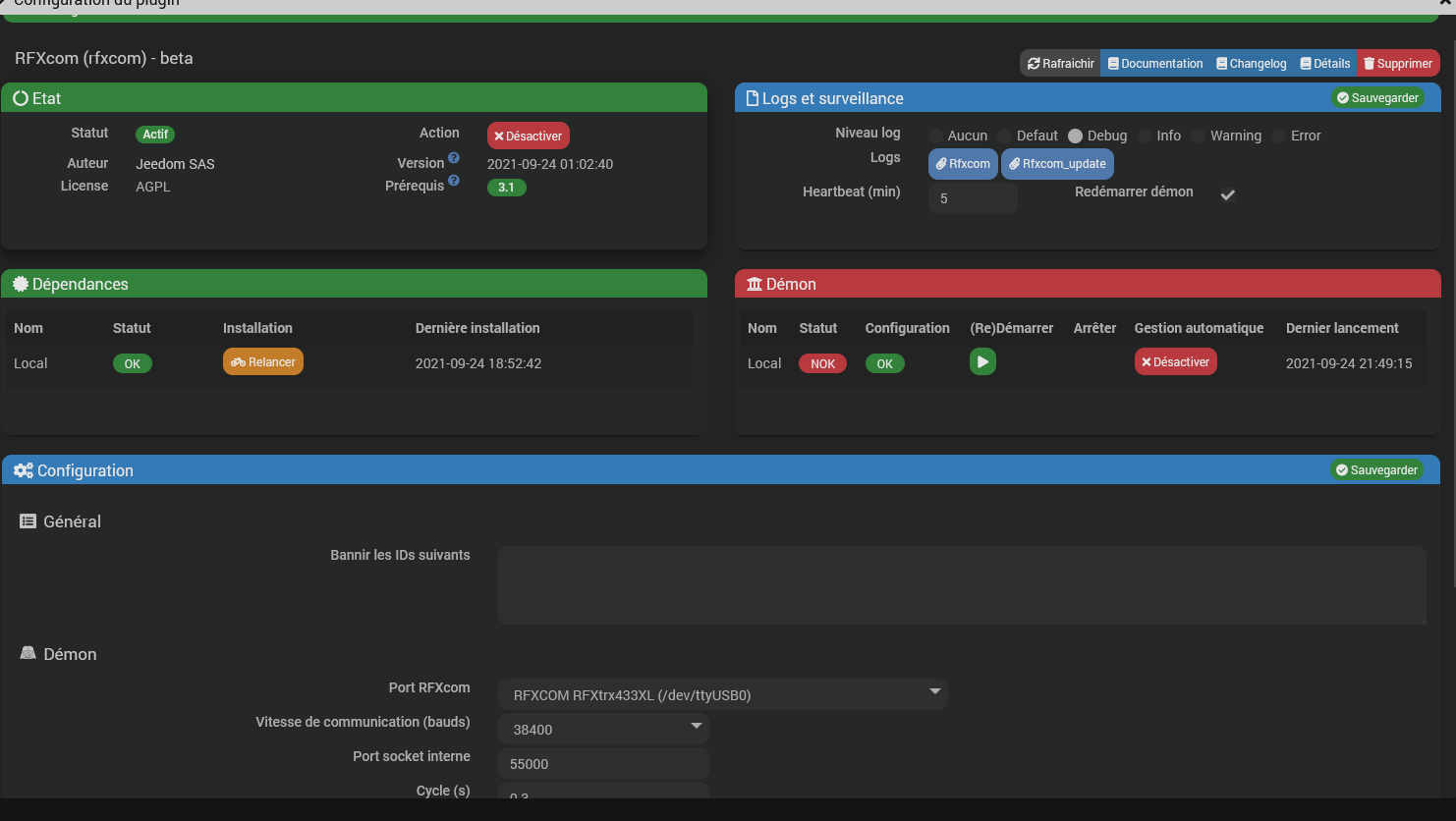The width and height of the screenshot is (1456, 821).
Task: Click the OK dependencies status badge
Action: point(133,363)
